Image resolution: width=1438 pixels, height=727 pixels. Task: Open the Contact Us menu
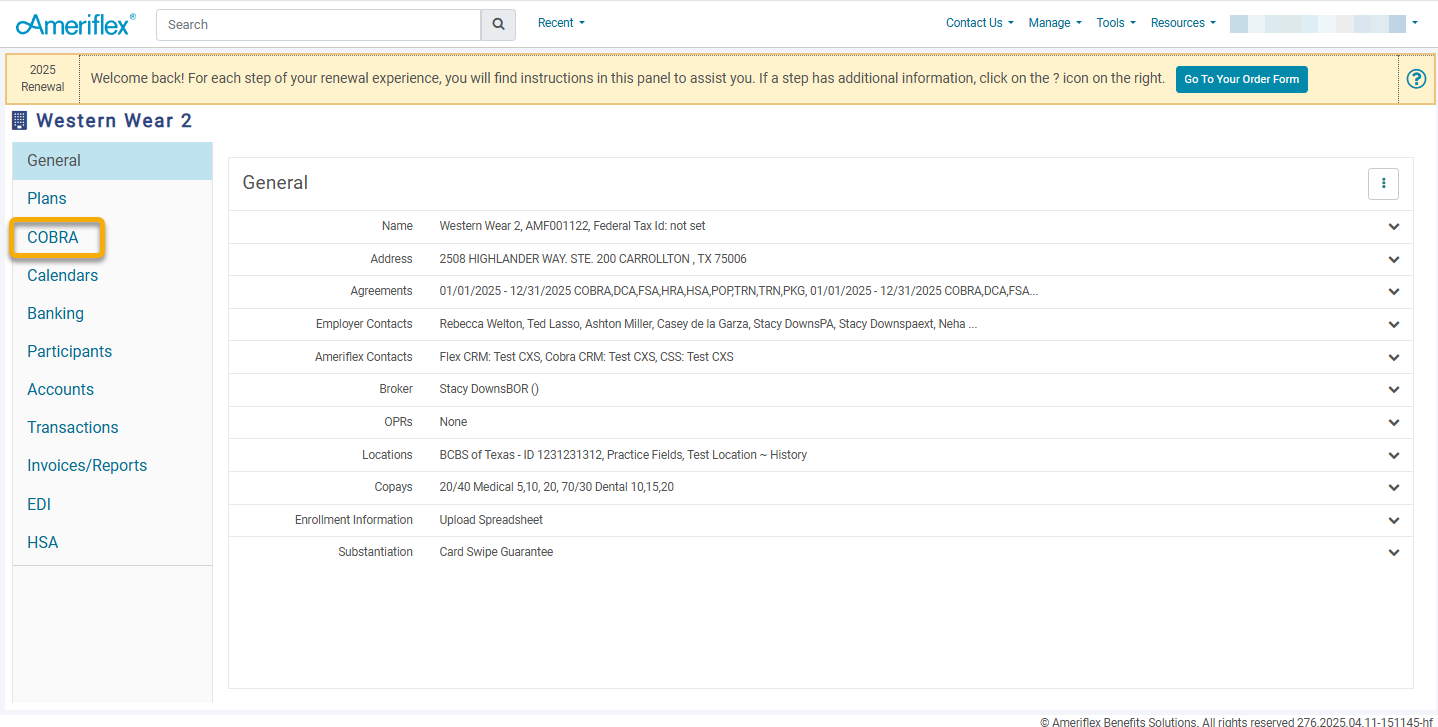(979, 23)
